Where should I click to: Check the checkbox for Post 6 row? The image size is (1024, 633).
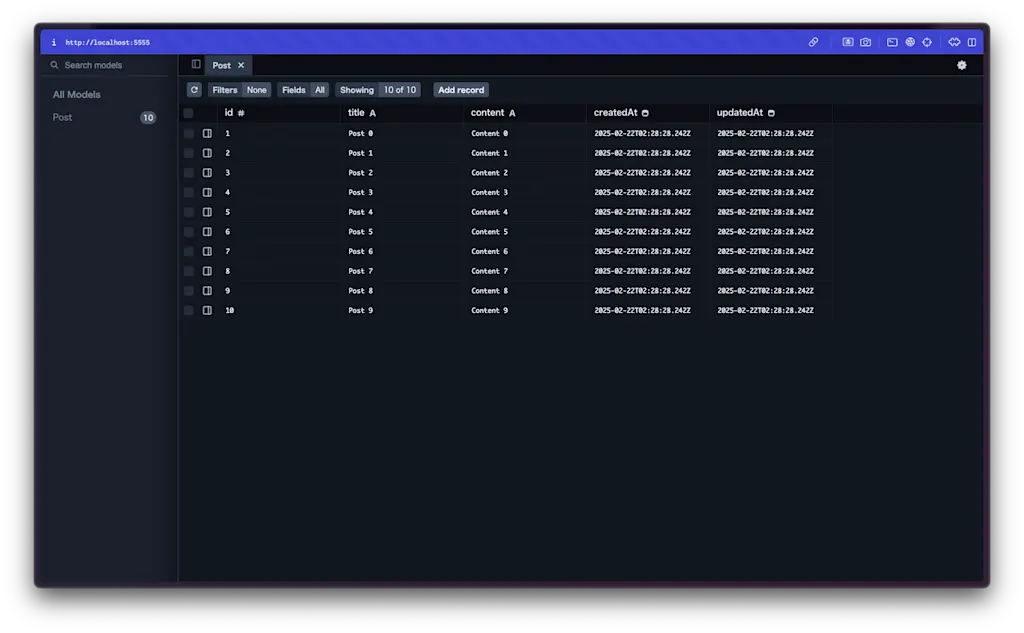click(189, 251)
